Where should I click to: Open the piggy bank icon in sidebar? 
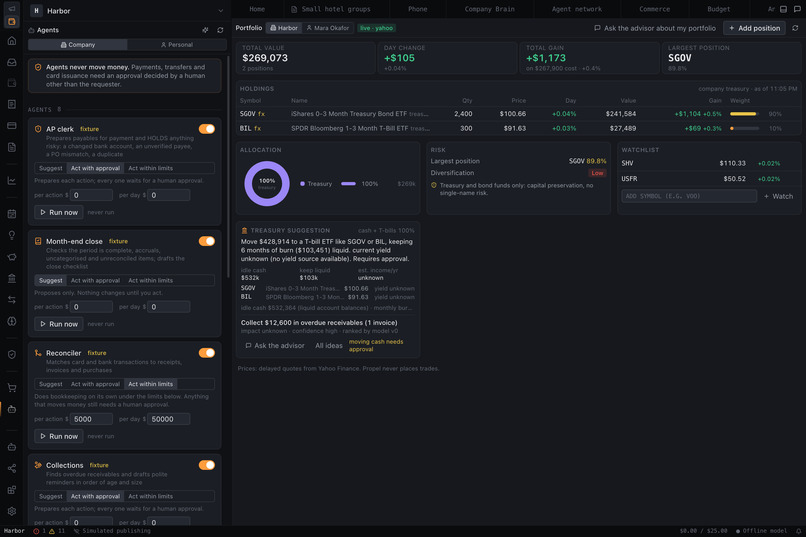(x=12, y=257)
